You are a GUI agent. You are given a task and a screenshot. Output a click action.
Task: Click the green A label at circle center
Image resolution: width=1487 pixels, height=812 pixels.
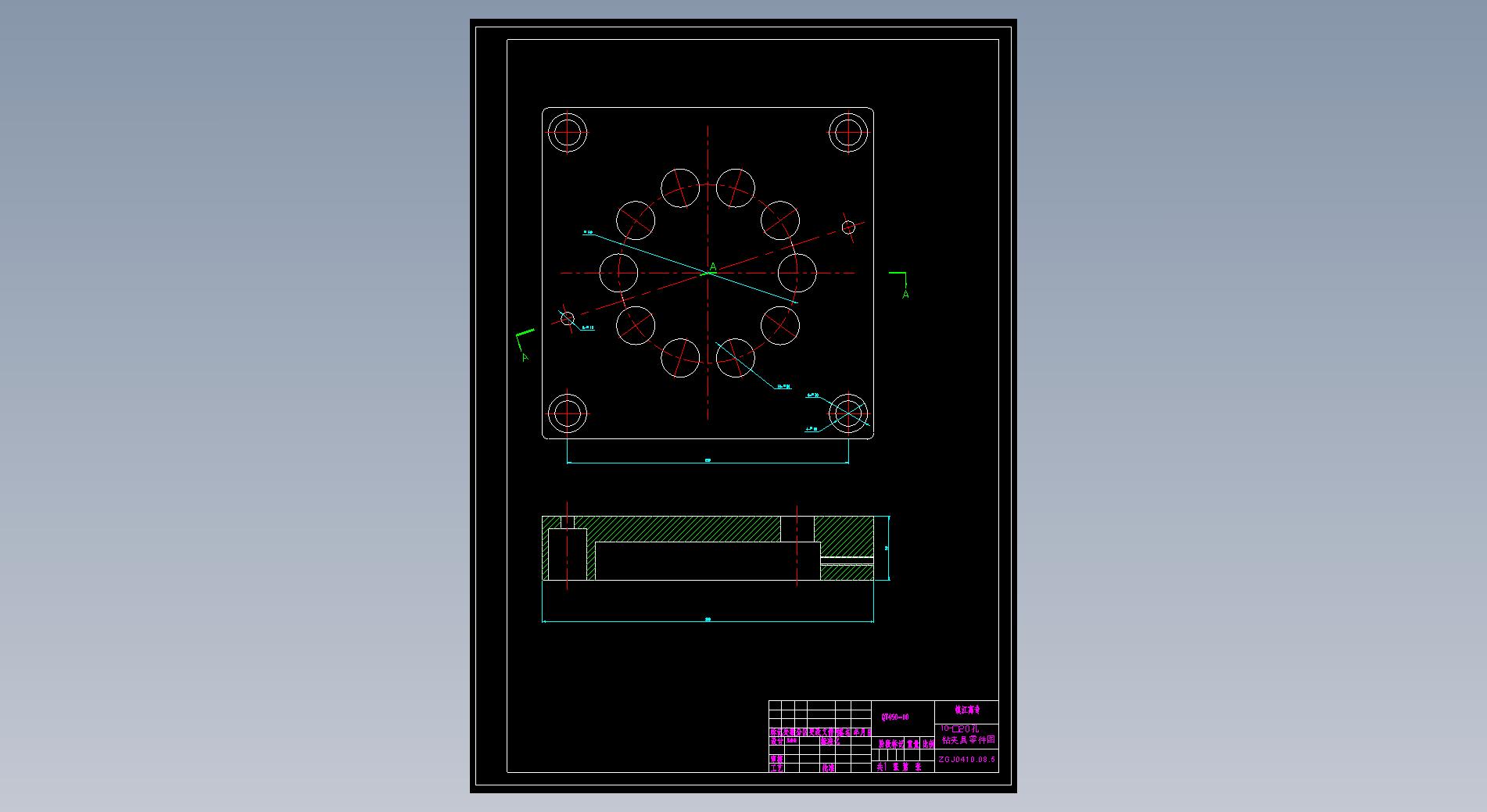[x=713, y=268]
